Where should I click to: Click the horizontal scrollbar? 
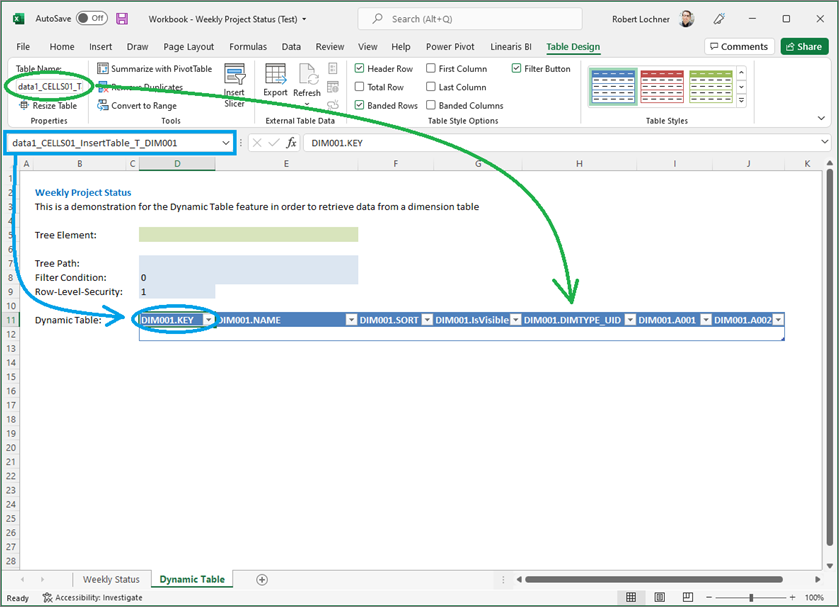click(653, 579)
